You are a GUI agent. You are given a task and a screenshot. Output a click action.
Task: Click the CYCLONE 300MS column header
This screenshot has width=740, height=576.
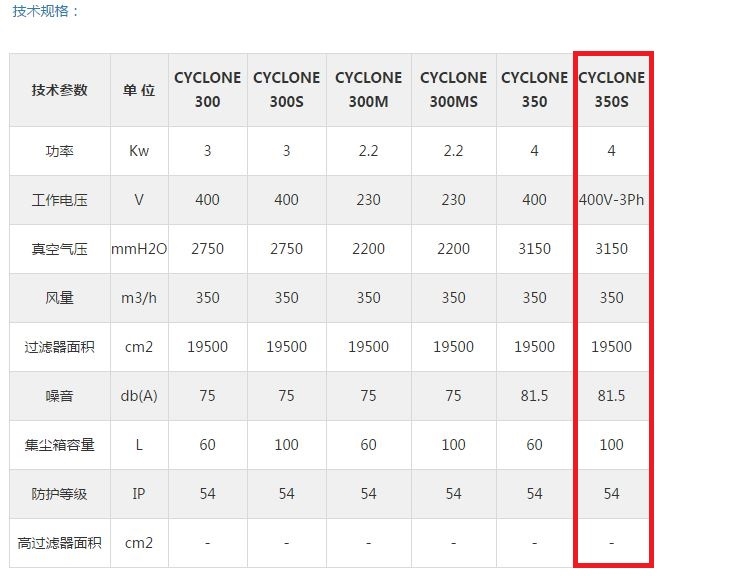point(454,90)
